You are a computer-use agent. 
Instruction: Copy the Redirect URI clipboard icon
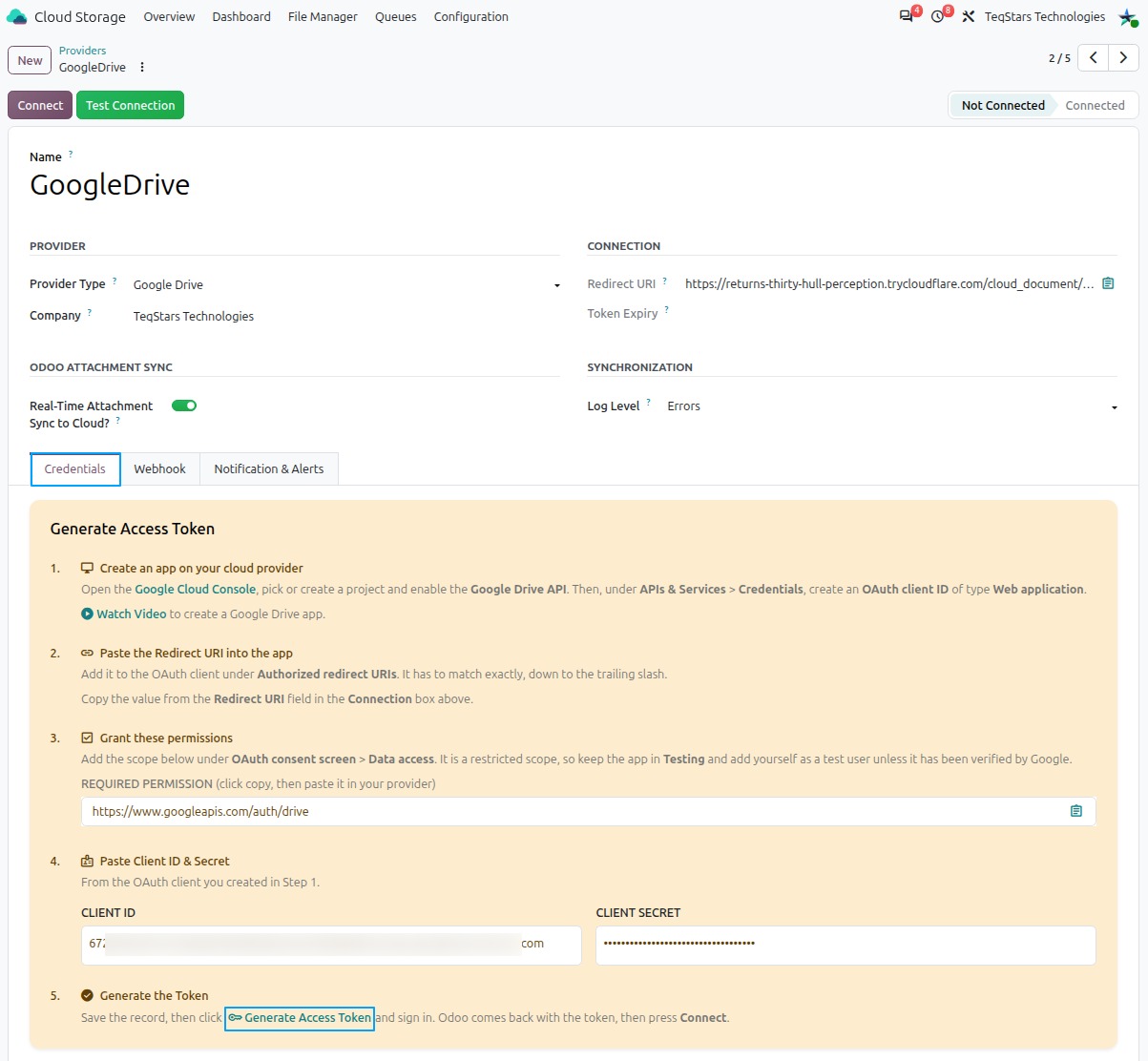1108,283
